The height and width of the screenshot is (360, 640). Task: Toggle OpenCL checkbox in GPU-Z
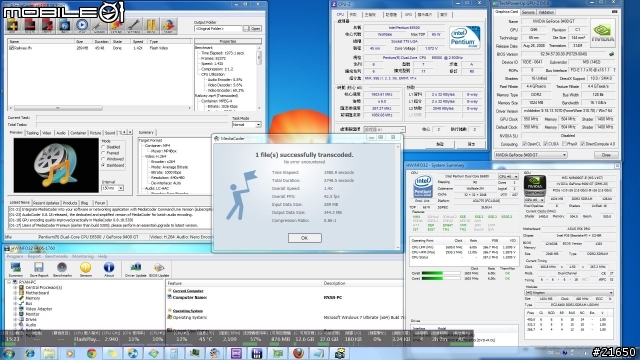click(x=524, y=144)
